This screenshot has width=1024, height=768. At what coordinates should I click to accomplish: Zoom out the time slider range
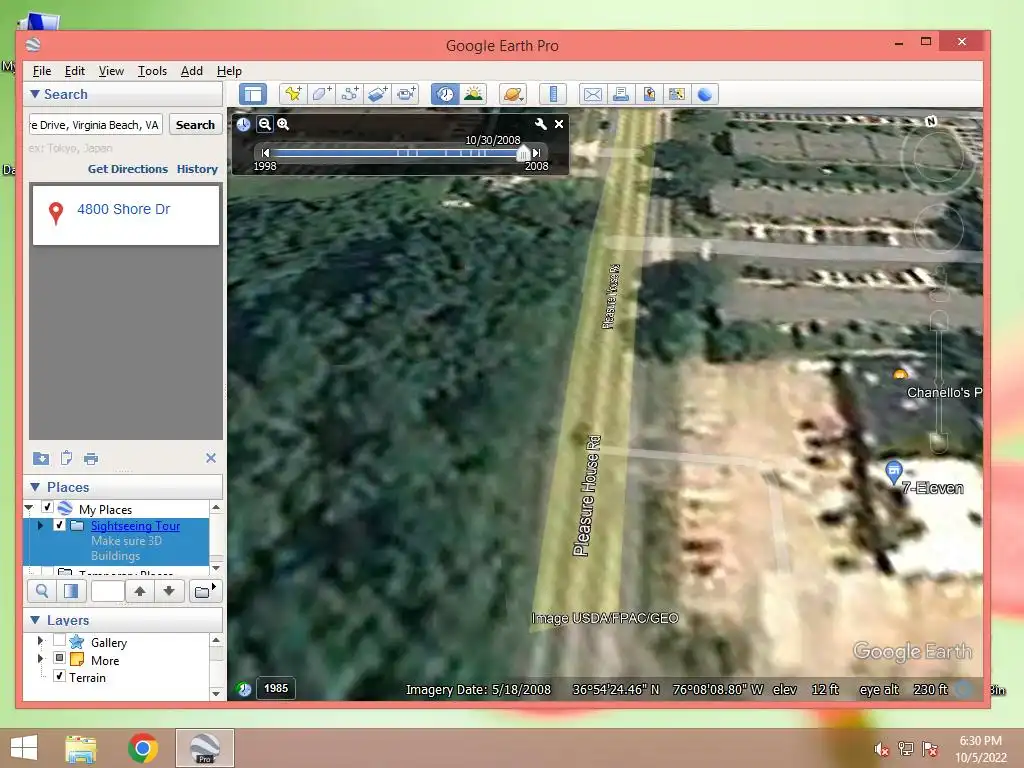264,124
